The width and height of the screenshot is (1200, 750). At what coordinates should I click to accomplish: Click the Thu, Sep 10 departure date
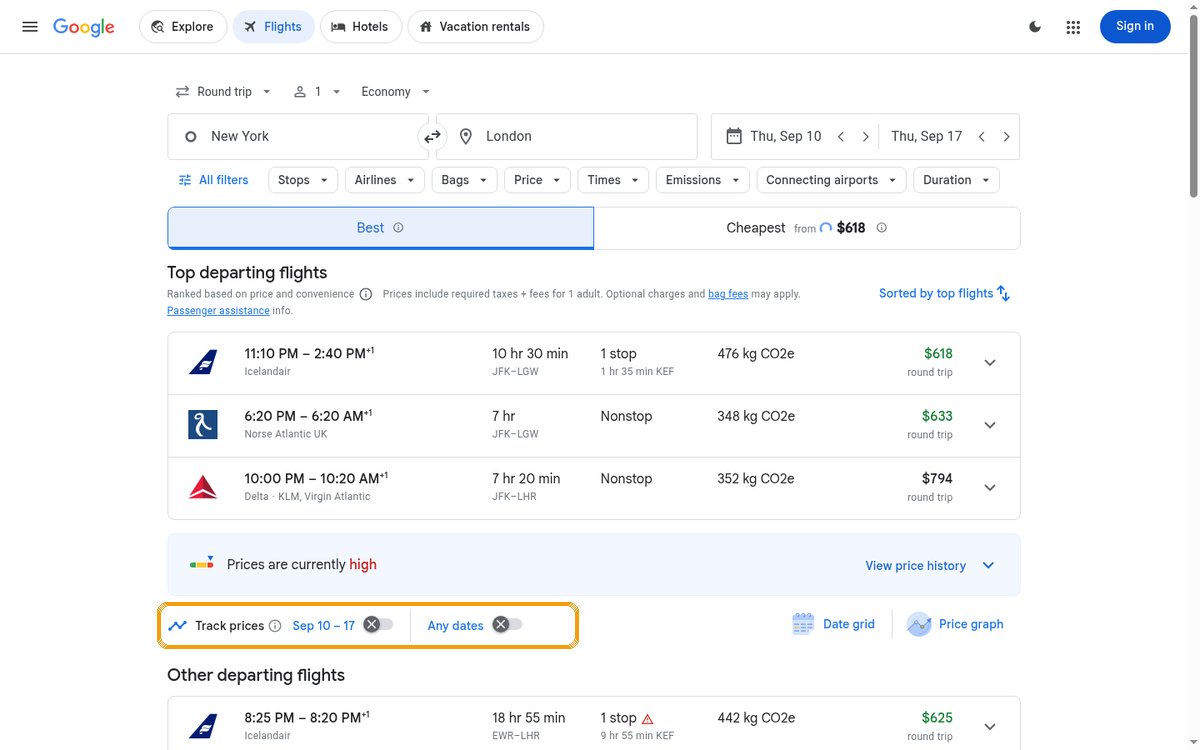[786, 137]
